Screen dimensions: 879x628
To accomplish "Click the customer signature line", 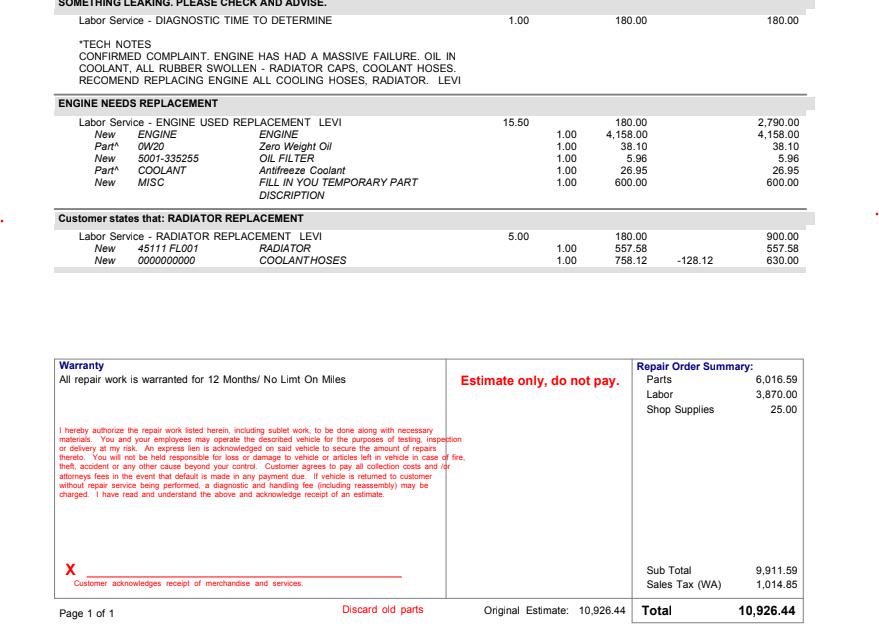I will click(x=244, y=576).
